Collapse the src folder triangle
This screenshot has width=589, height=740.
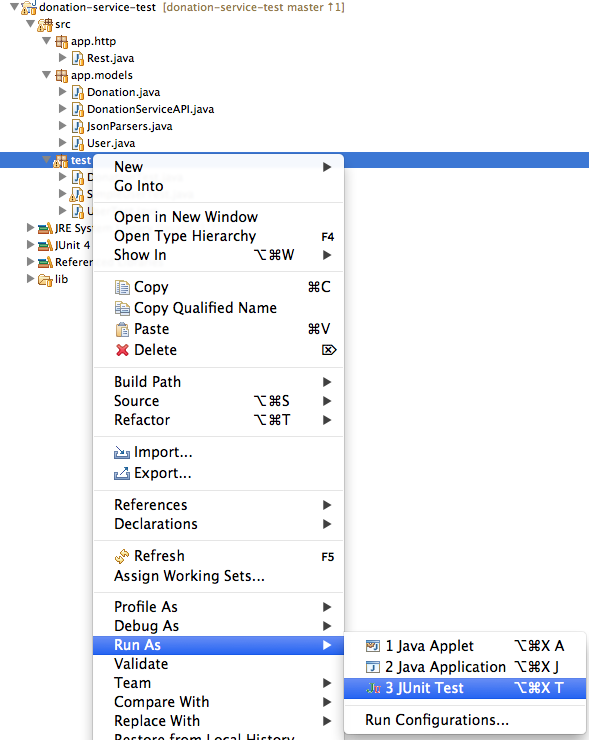click(30, 23)
